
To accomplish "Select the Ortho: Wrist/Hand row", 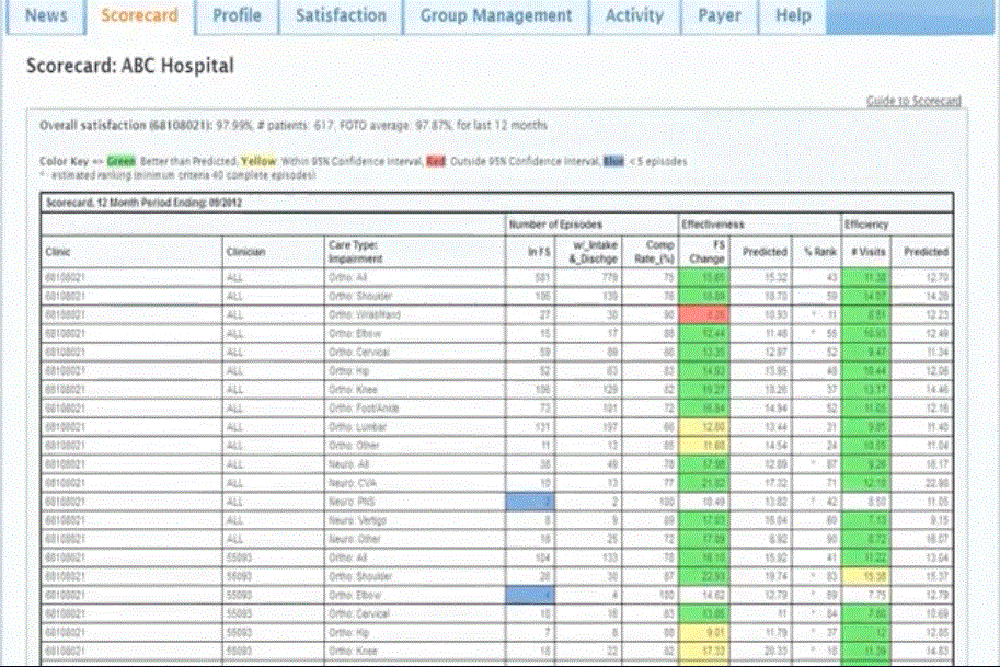I will point(497,315).
